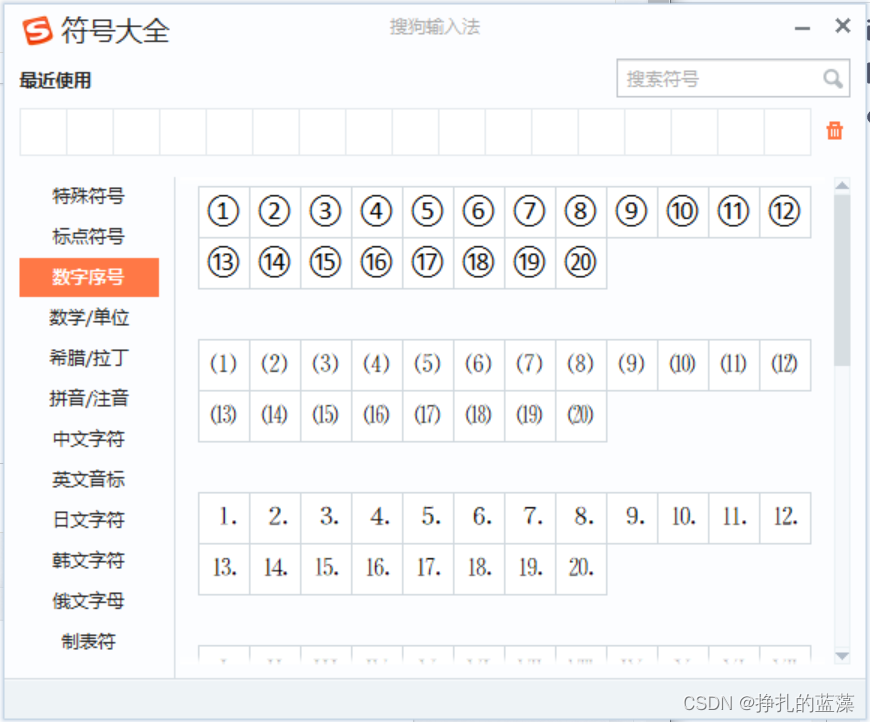Insert the circled number ⑤ symbol
Screen dimensions: 870x722
(x=428, y=212)
